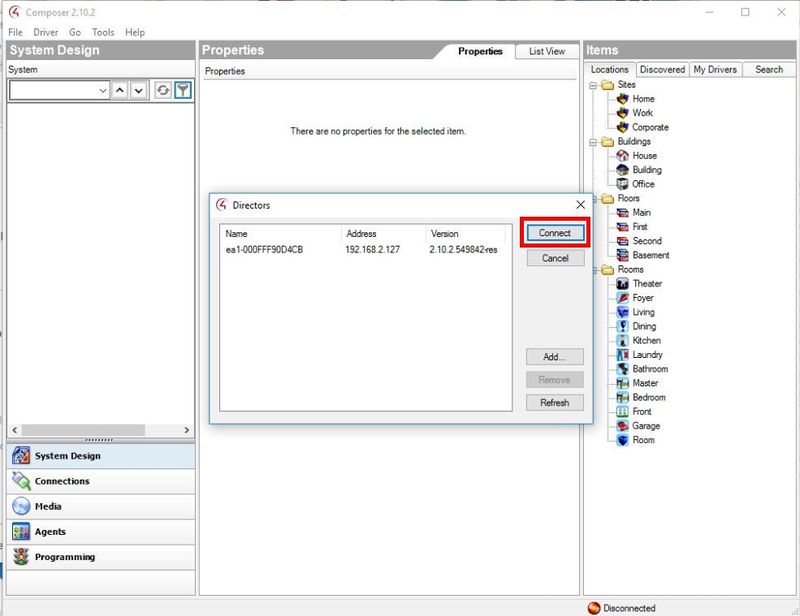Viewport: 800px width, 616px height.
Task: Select the Office building icon
Action: click(x=622, y=184)
